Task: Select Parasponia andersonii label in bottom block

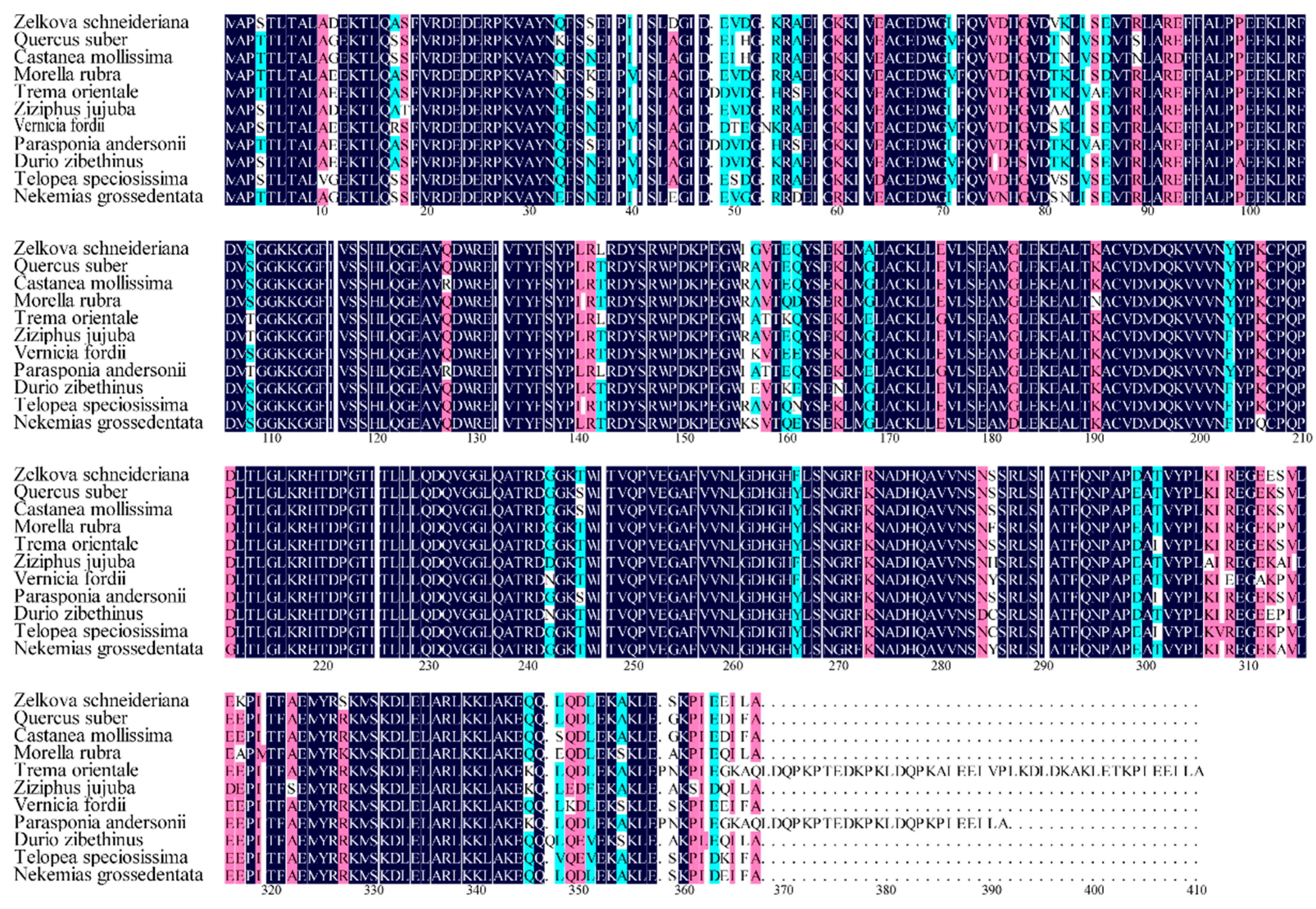Action: [x=100, y=823]
